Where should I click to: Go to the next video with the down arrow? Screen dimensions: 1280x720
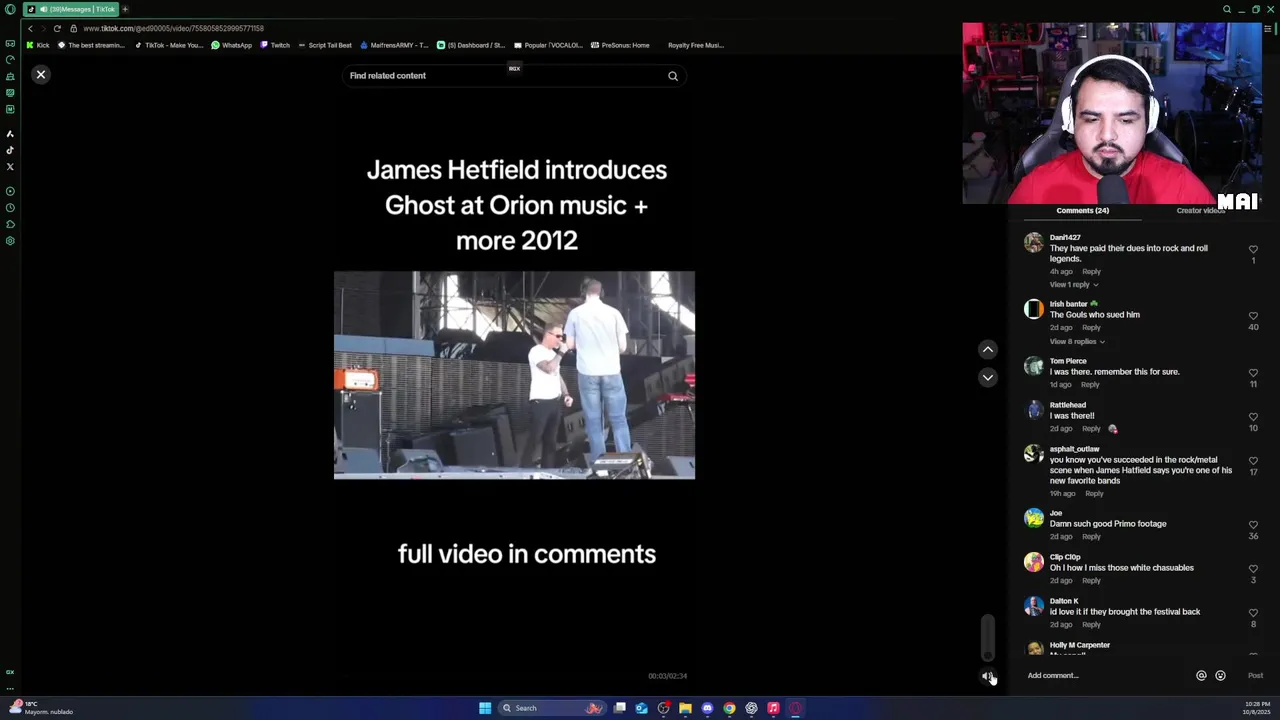pos(988,377)
